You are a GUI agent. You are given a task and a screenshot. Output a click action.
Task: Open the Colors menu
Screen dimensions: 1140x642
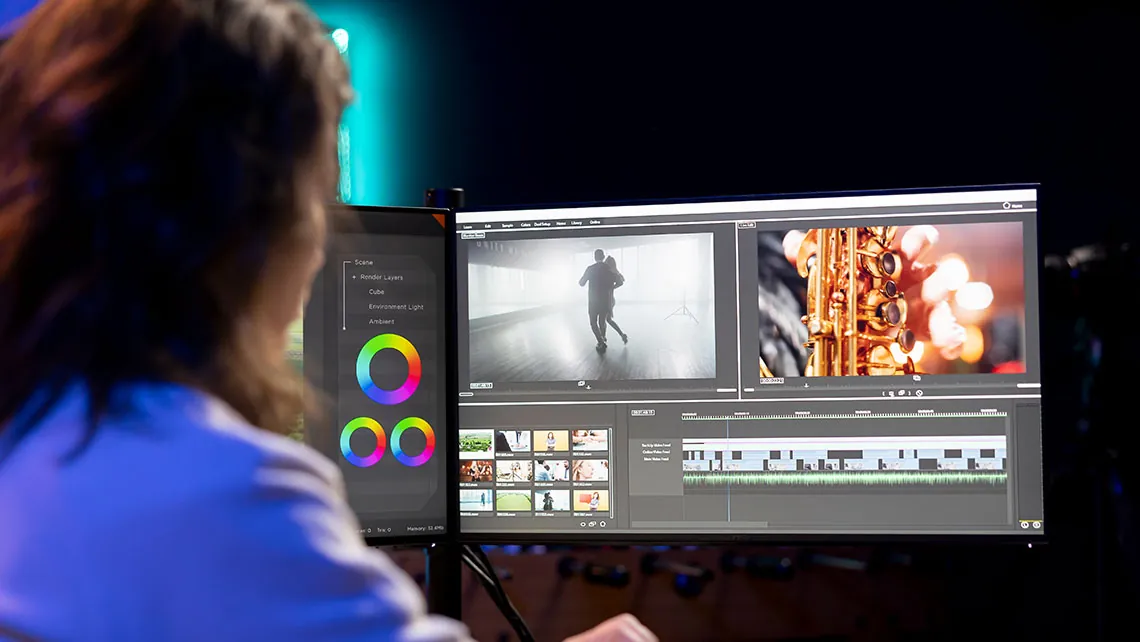pyautogui.click(x=526, y=225)
